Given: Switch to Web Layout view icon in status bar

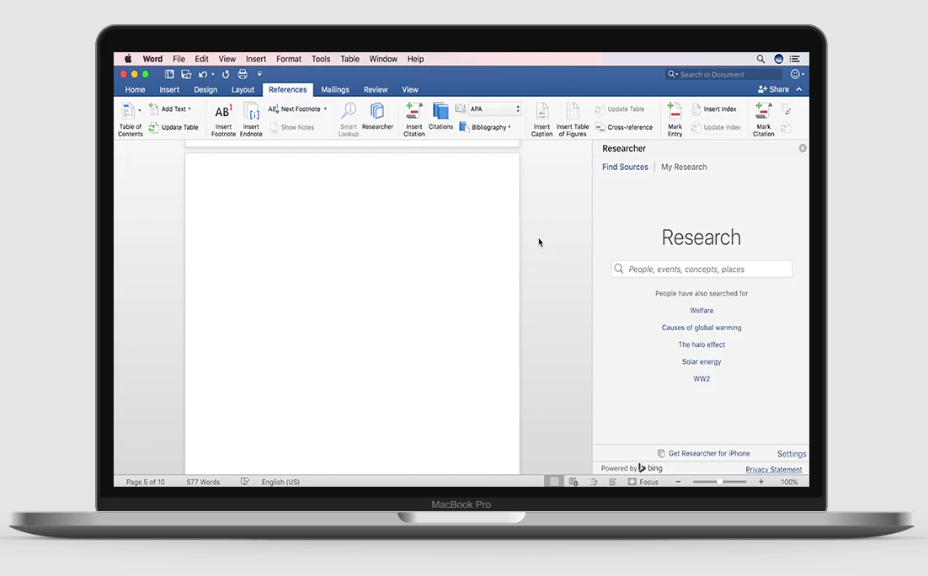Looking at the screenshot, I should click(x=573, y=482).
